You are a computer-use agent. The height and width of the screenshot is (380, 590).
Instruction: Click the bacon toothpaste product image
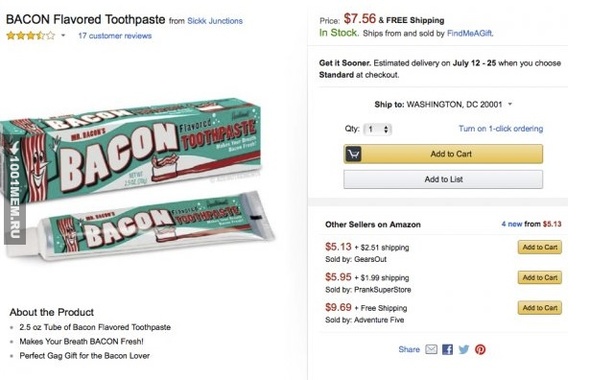tap(139, 179)
